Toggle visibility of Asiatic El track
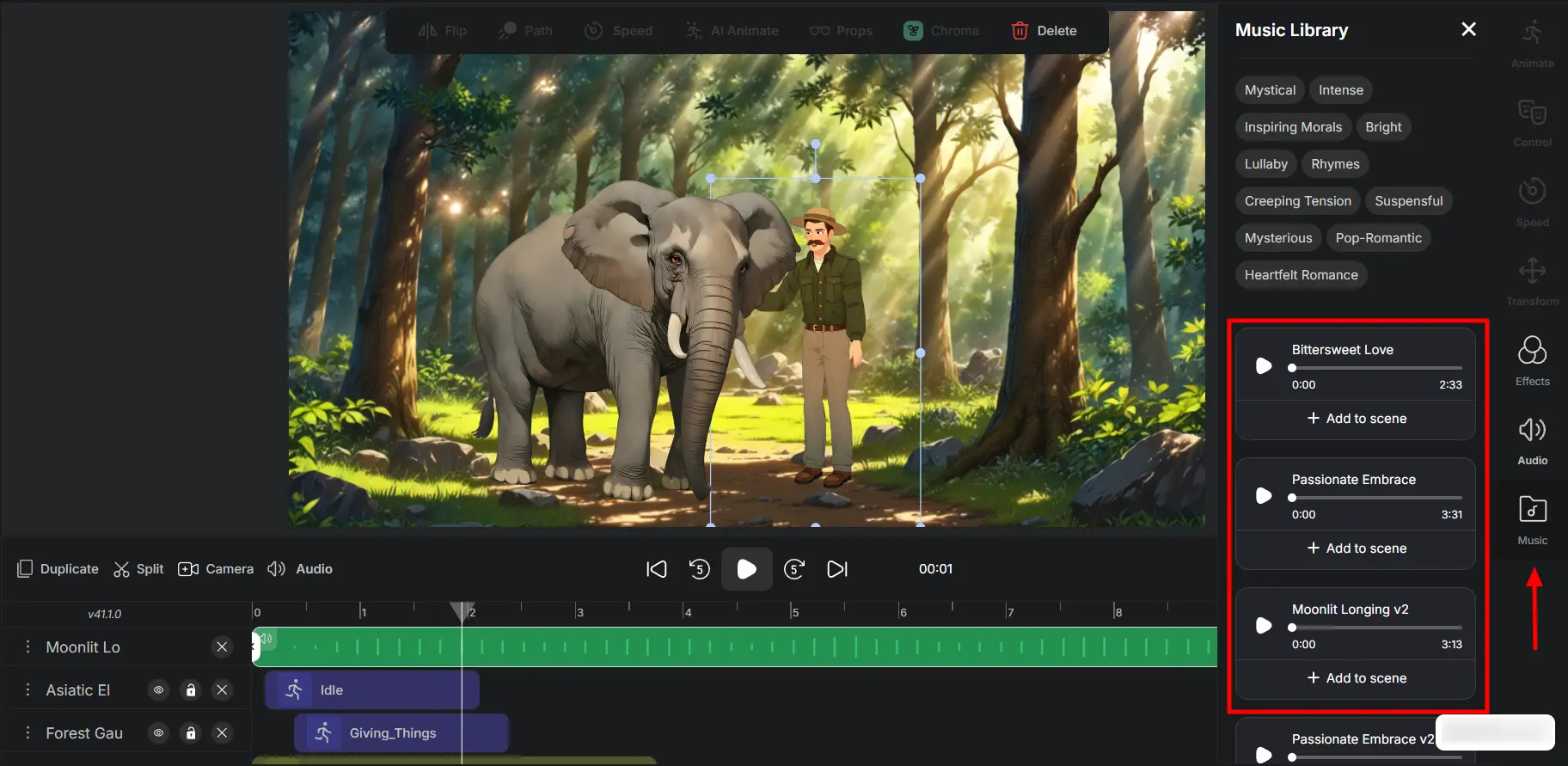1568x766 pixels. pos(158,689)
